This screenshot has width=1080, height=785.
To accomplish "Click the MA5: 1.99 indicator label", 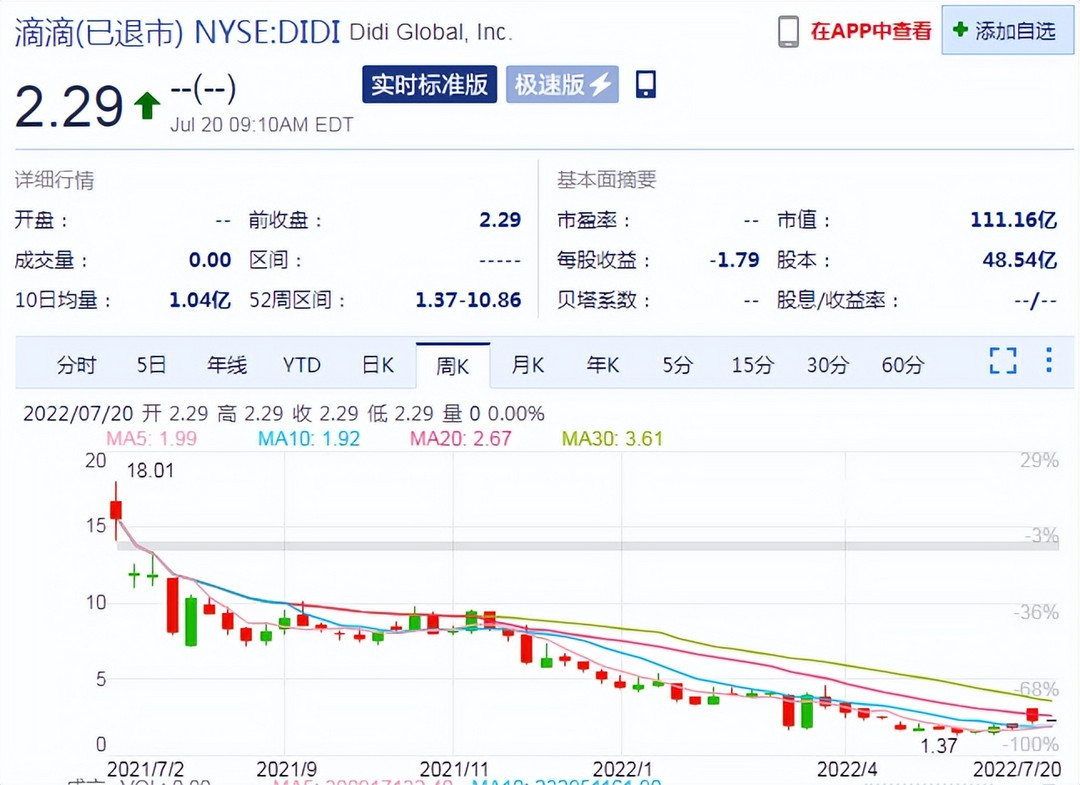I will coord(151,438).
